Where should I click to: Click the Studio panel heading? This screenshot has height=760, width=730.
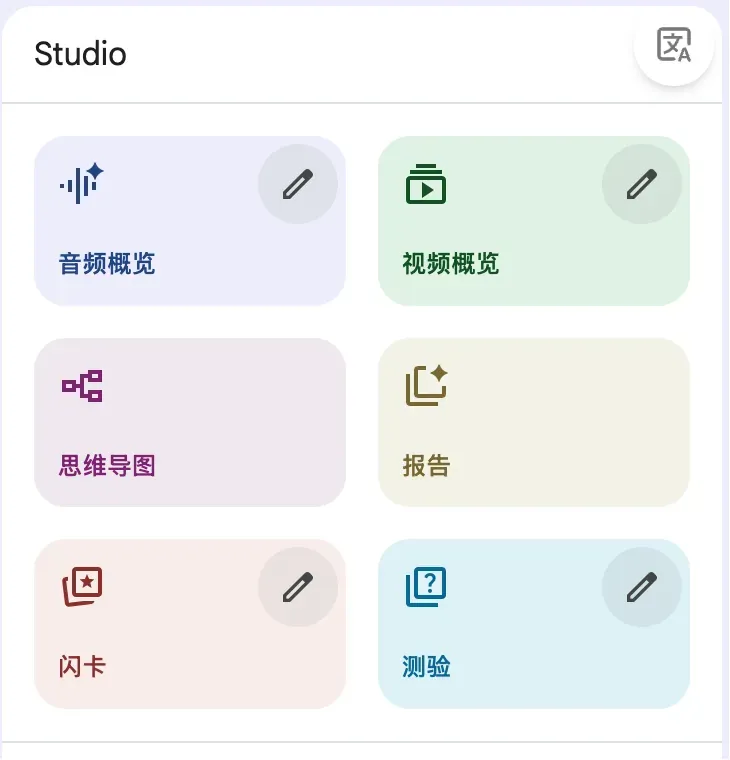tap(80, 53)
